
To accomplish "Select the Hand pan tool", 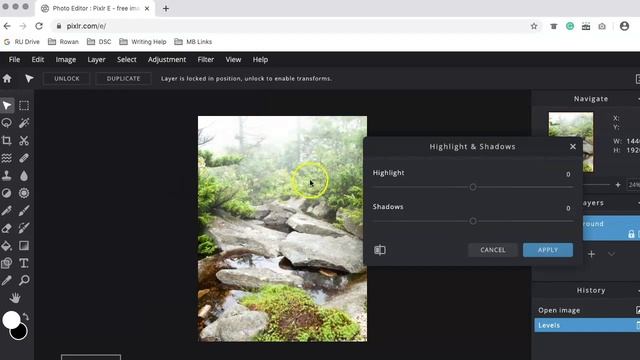I will pyautogui.click(x=15, y=298).
